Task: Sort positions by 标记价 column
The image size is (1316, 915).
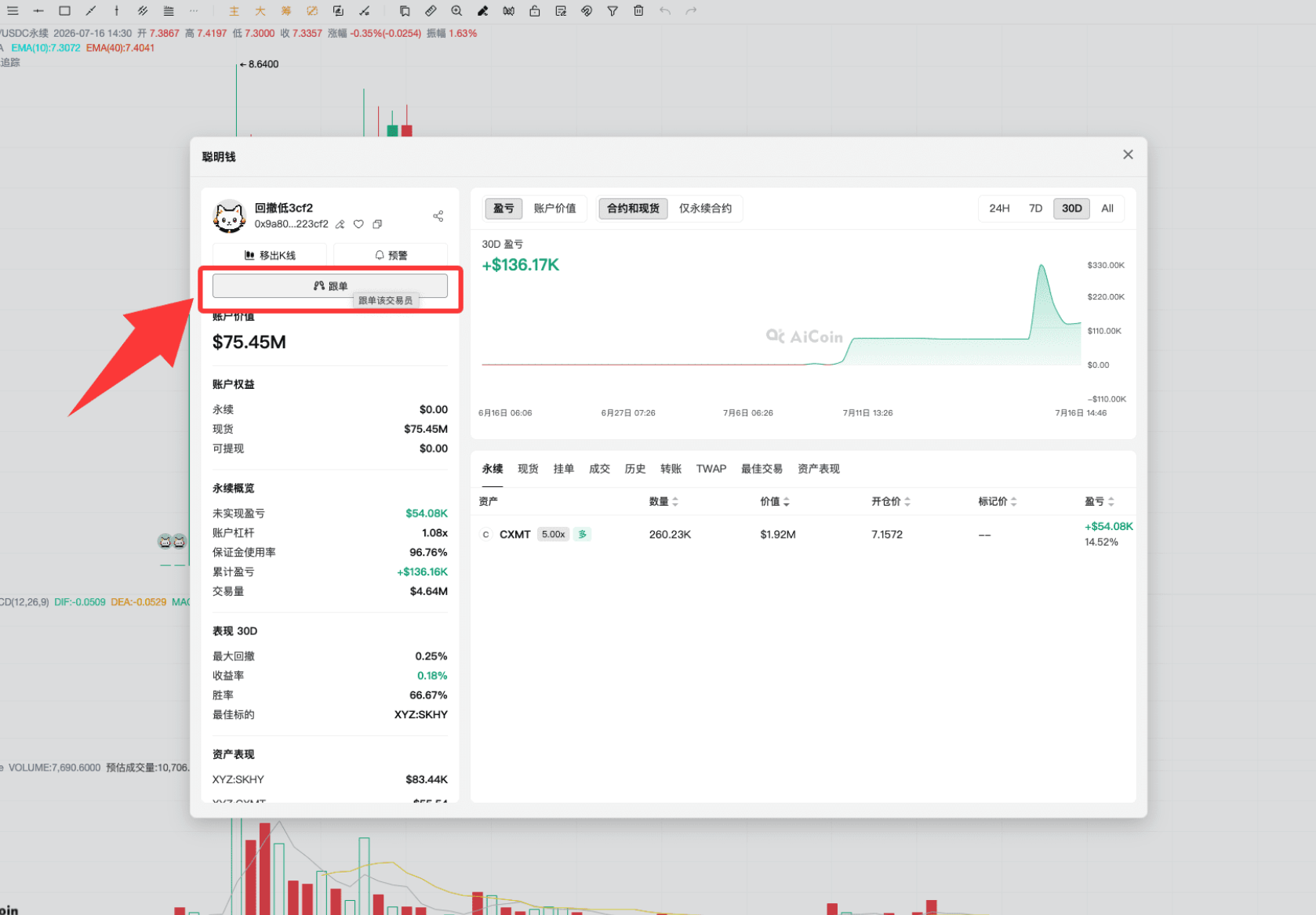Action: (998, 502)
